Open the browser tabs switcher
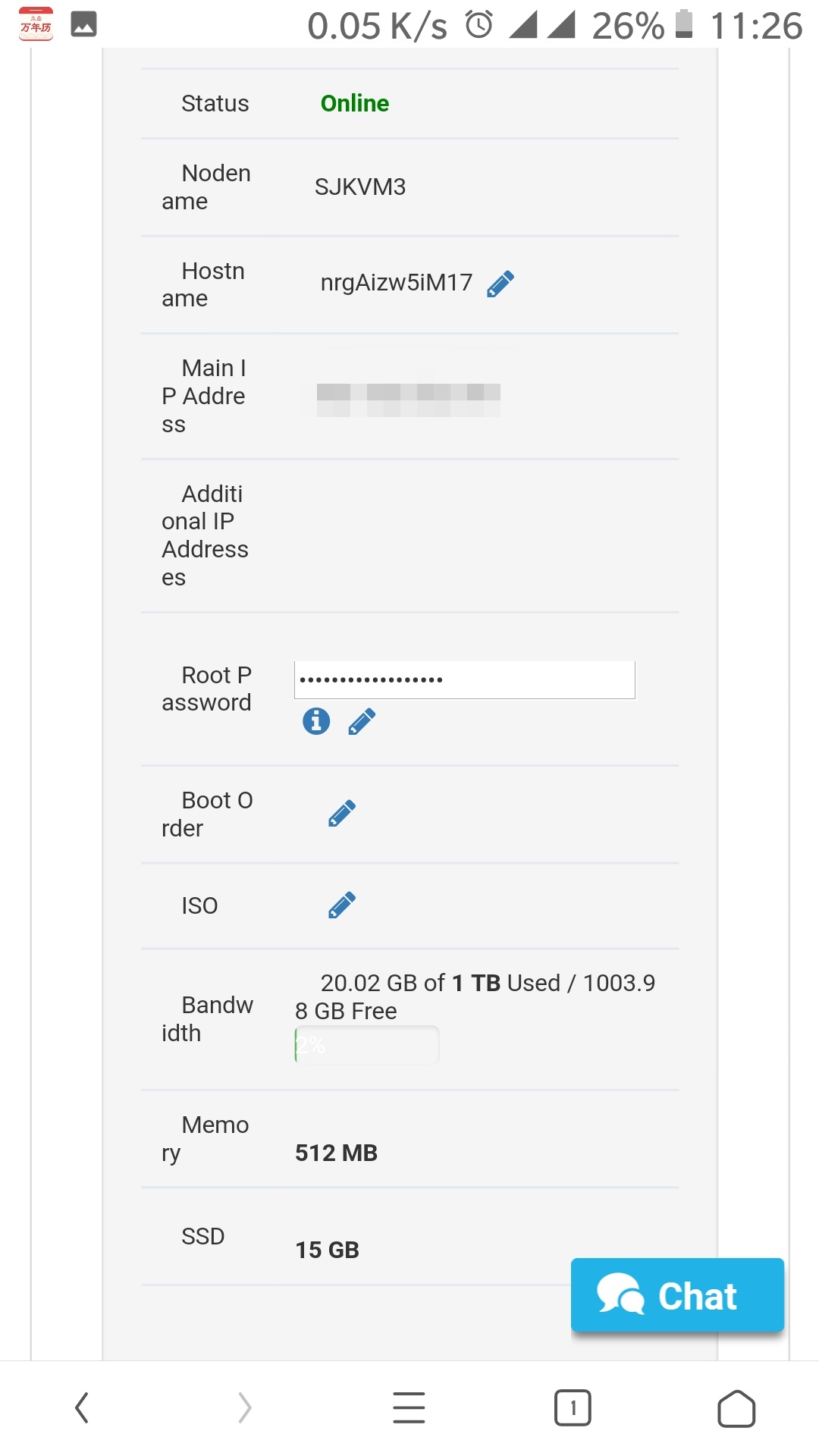819x1456 pixels. pyautogui.click(x=573, y=1408)
